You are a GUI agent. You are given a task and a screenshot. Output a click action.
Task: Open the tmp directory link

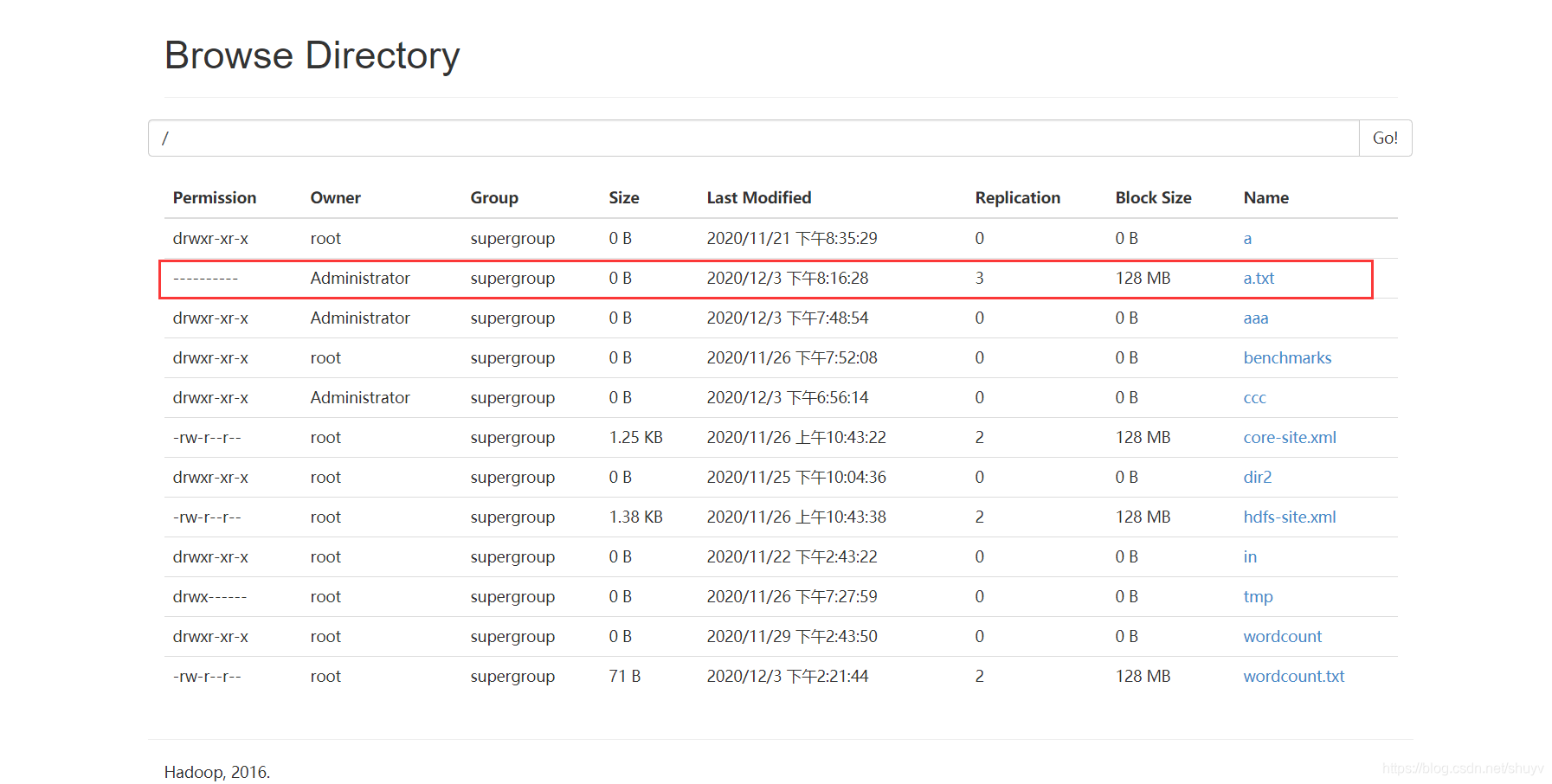1258,597
